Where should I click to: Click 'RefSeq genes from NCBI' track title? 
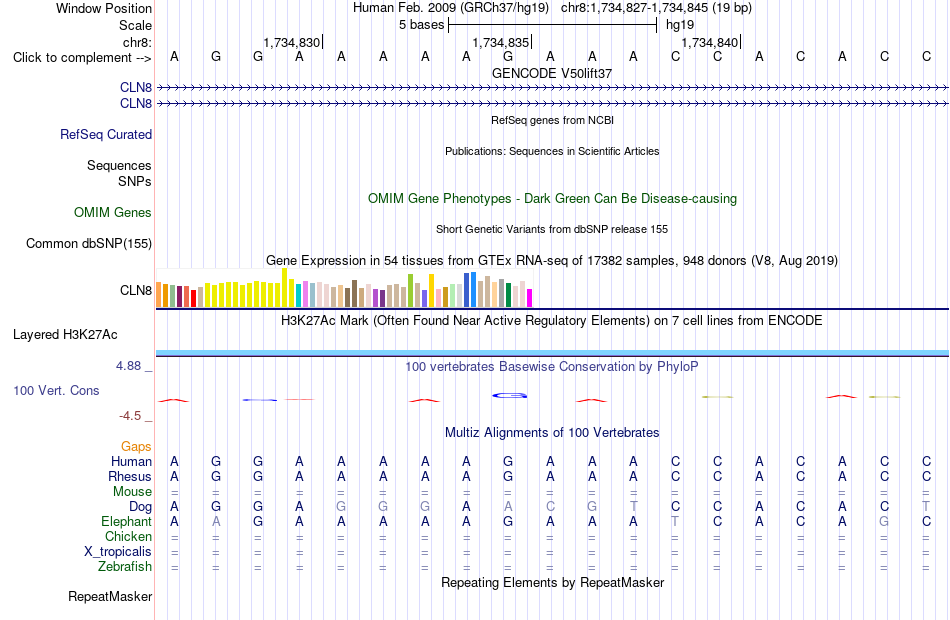[x=553, y=121]
